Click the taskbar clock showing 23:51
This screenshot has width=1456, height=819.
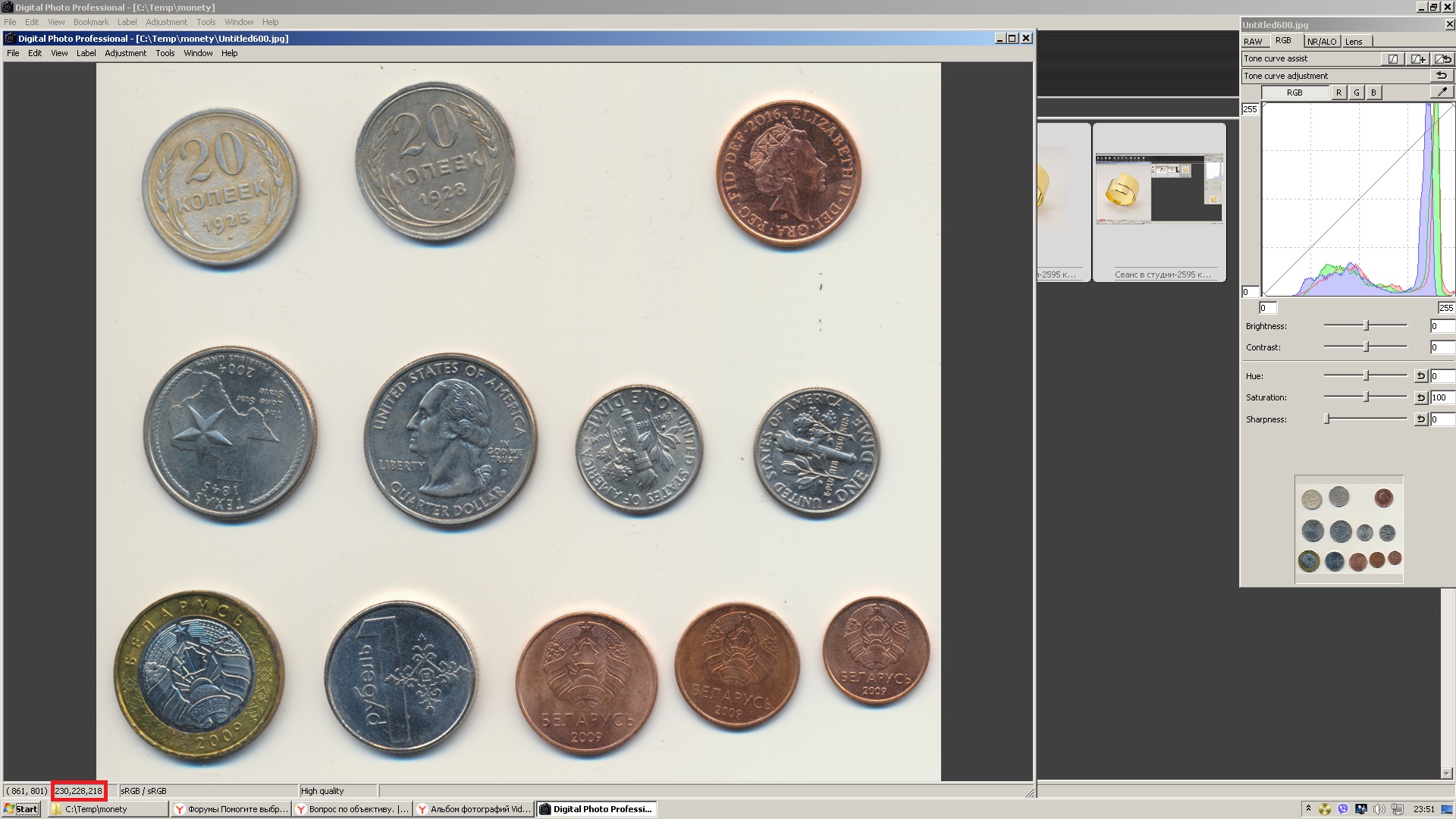pos(1423,809)
